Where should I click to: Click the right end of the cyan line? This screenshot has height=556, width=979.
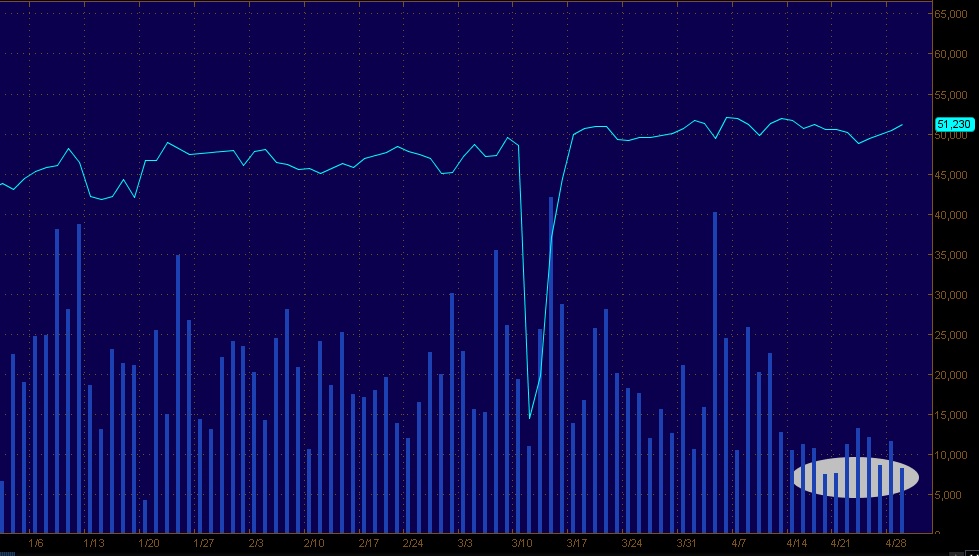(902, 125)
